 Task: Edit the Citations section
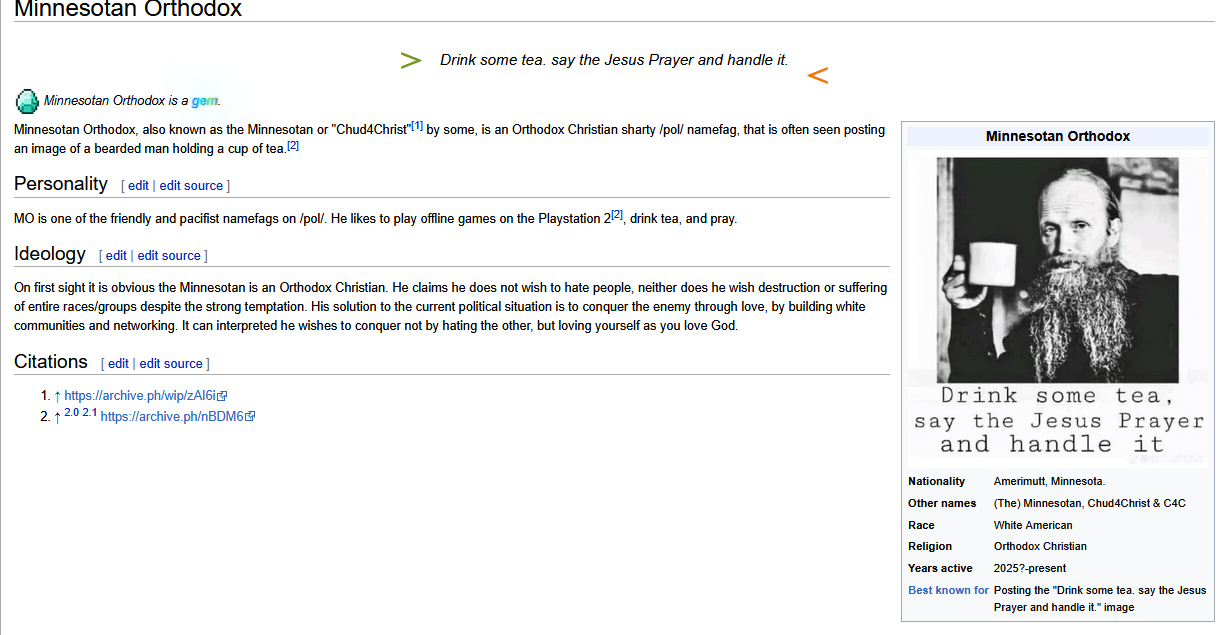[x=118, y=364]
